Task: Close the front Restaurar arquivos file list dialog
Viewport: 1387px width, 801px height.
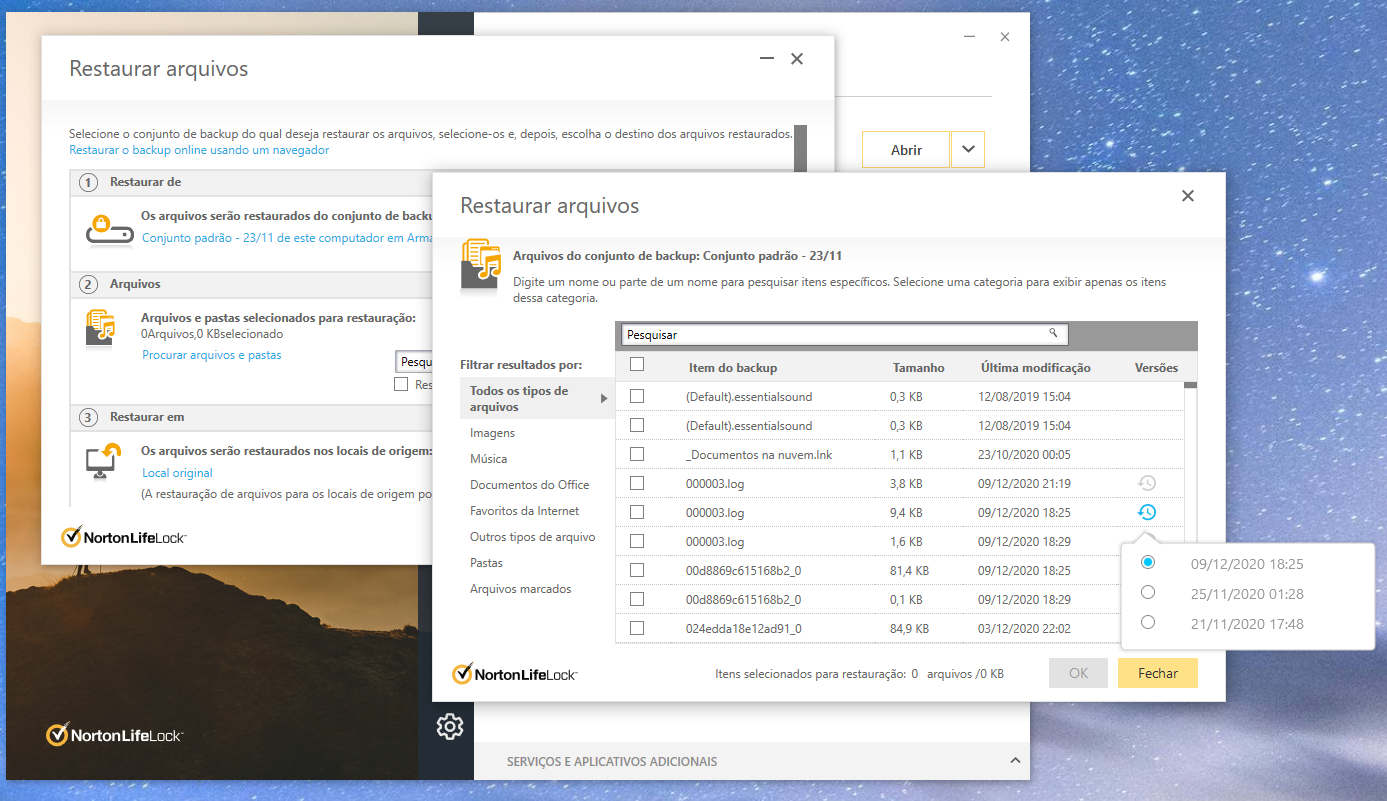Action: (1188, 196)
